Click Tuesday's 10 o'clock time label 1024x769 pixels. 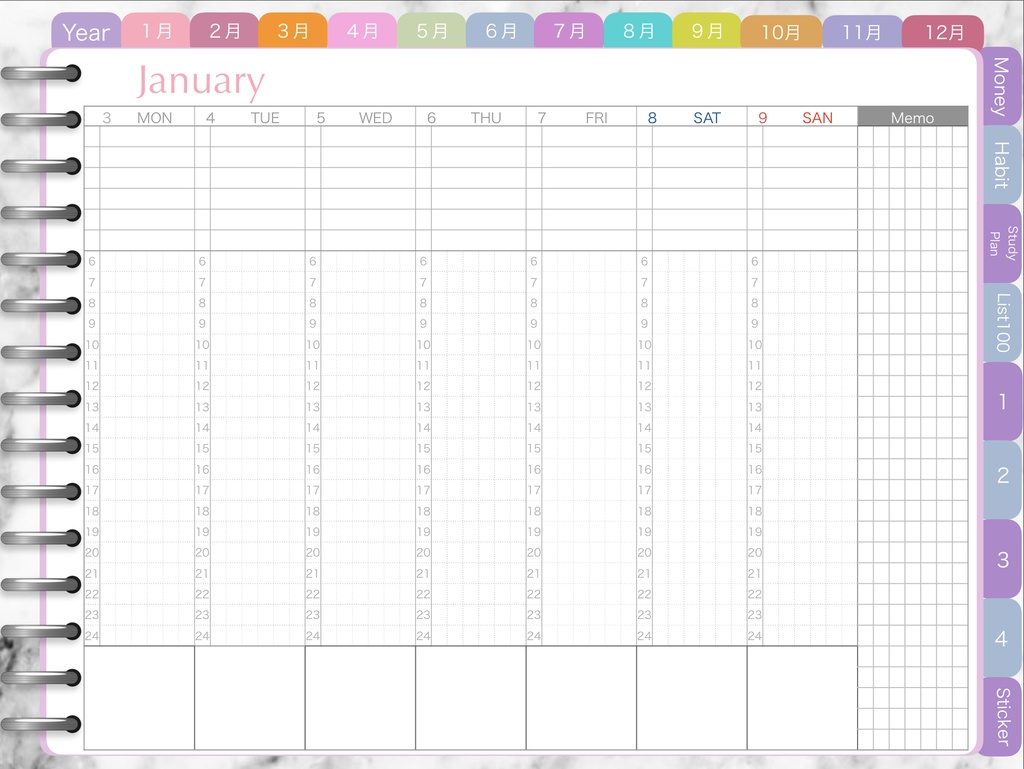(x=202, y=344)
